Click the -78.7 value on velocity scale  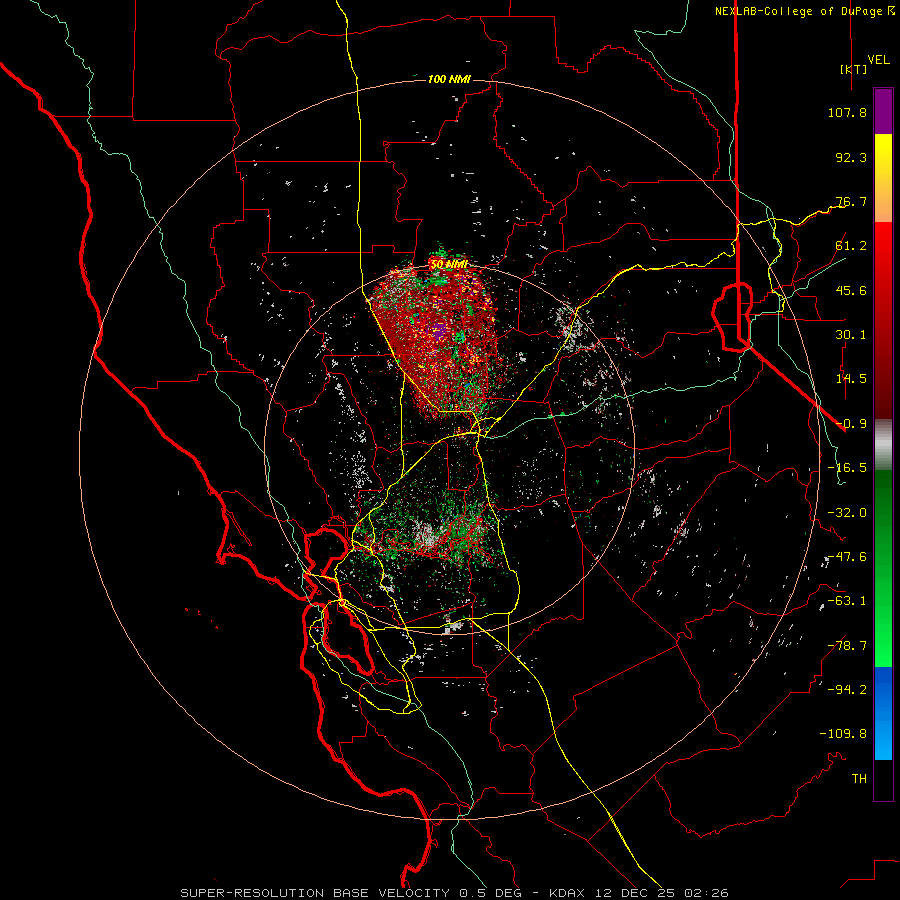(x=847, y=646)
